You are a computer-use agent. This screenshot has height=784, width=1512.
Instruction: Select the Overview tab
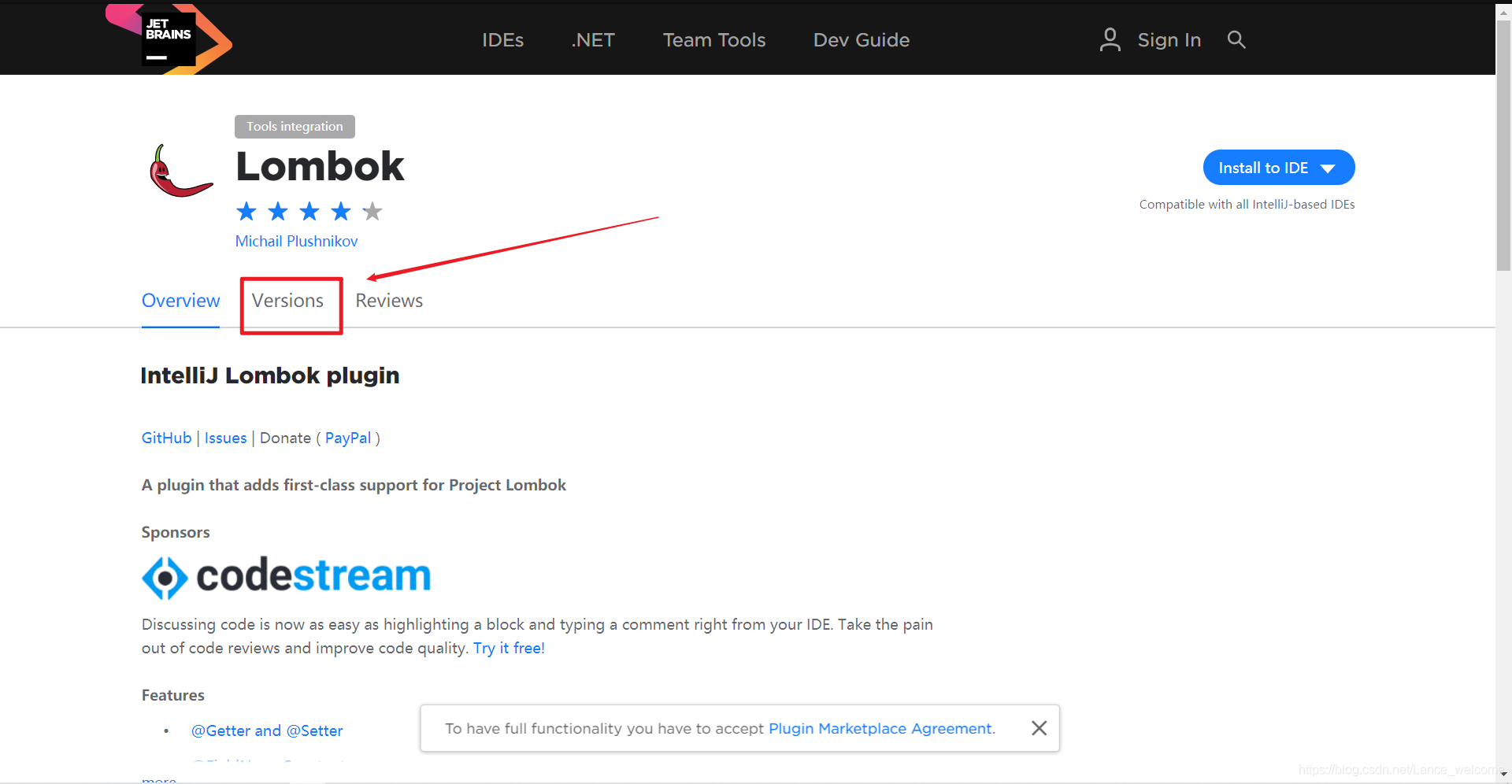coord(180,301)
